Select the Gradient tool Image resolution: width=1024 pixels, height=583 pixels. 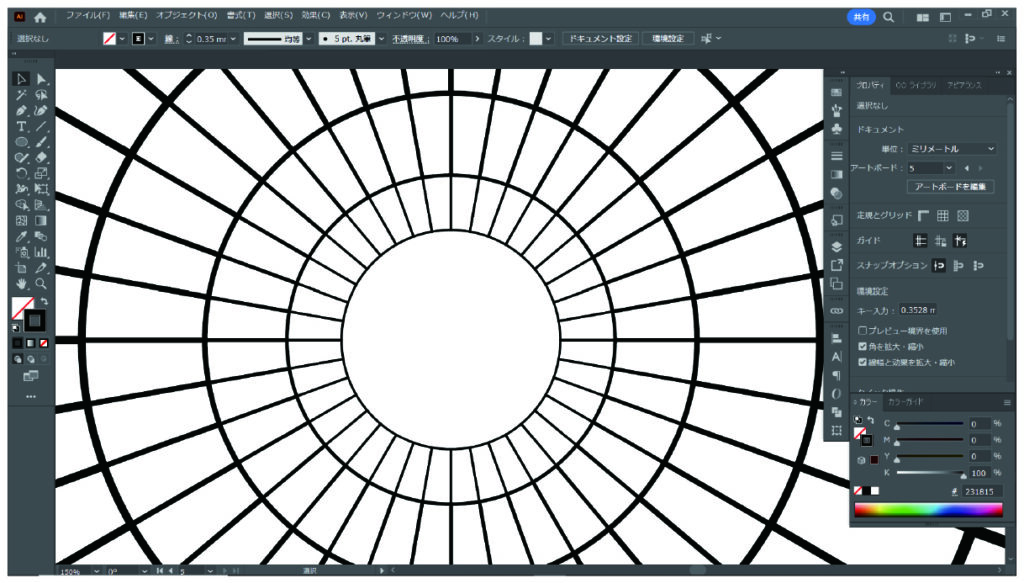pos(41,221)
